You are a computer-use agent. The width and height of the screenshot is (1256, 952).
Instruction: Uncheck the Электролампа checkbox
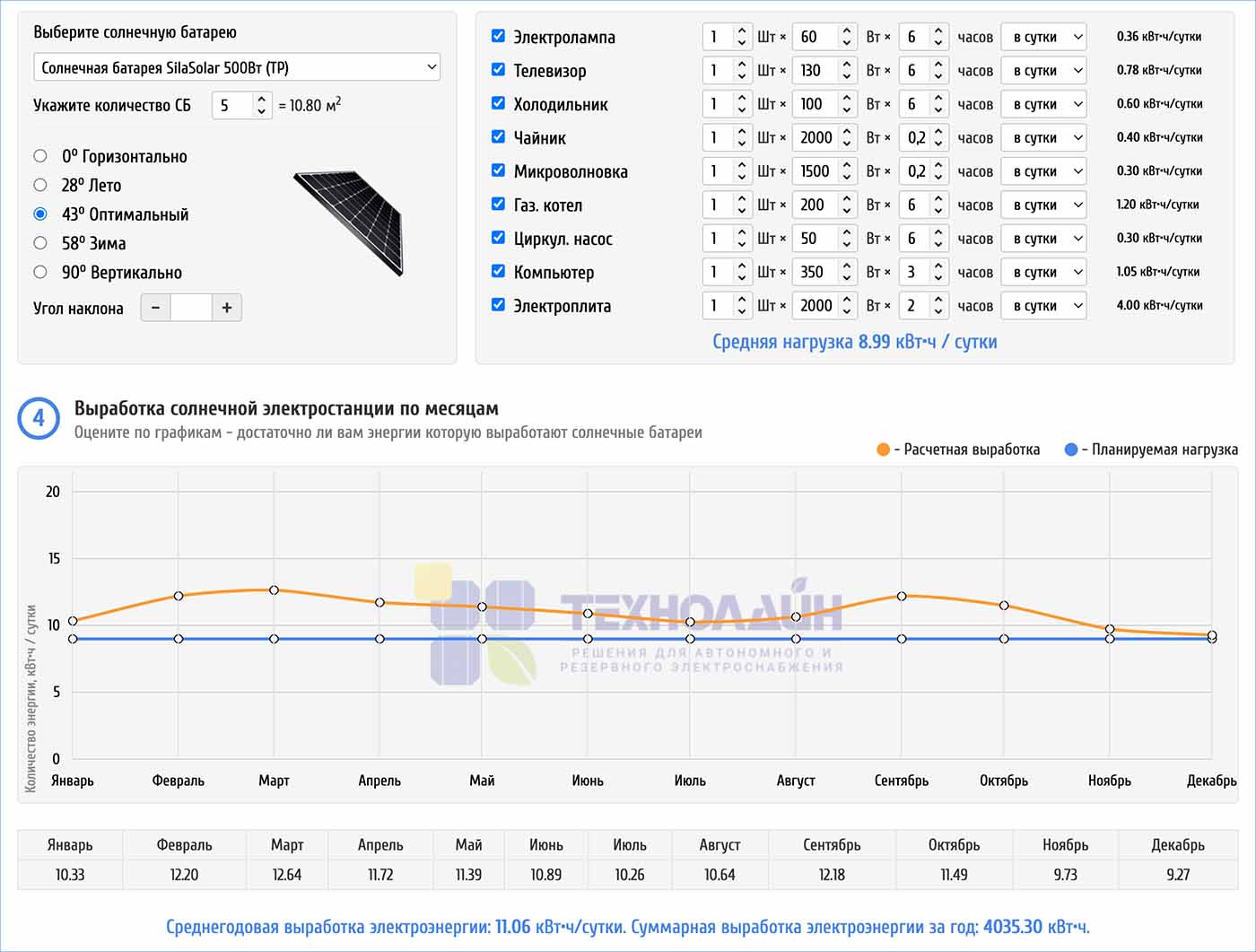coord(498,36)
